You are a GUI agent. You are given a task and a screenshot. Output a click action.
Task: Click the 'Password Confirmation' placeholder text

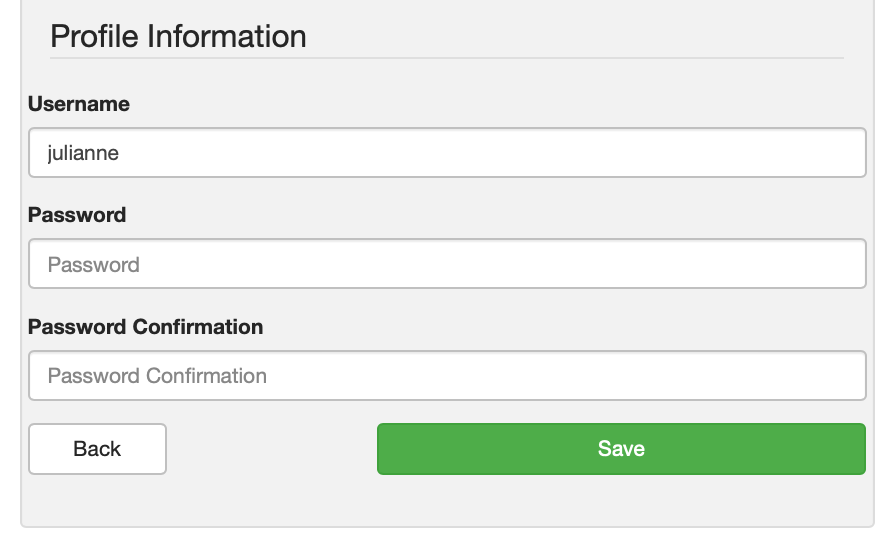coord(157,377)
